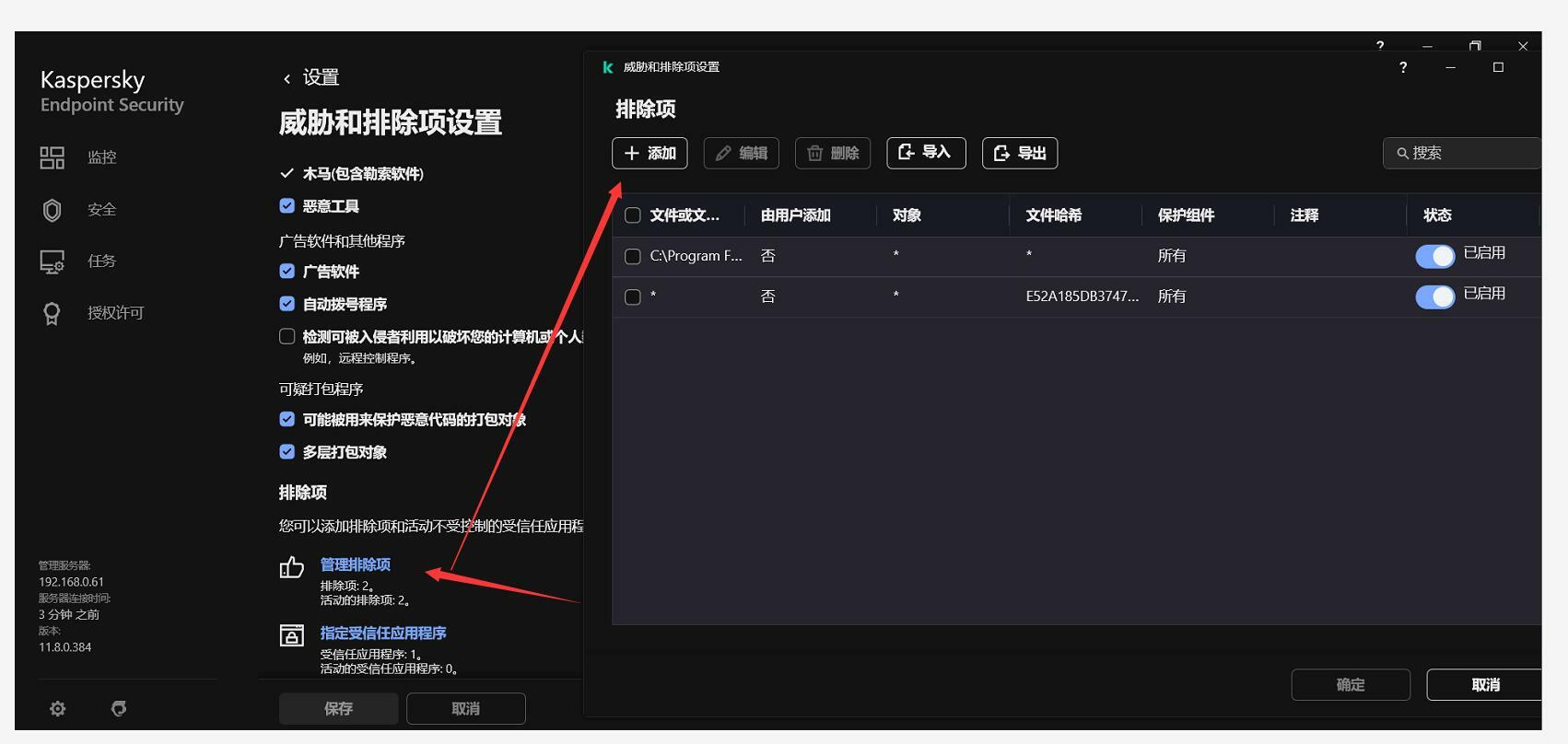Sort by 文件哈希 column header
Viewport: 1568px width, 744px height.
(1054, 215)
